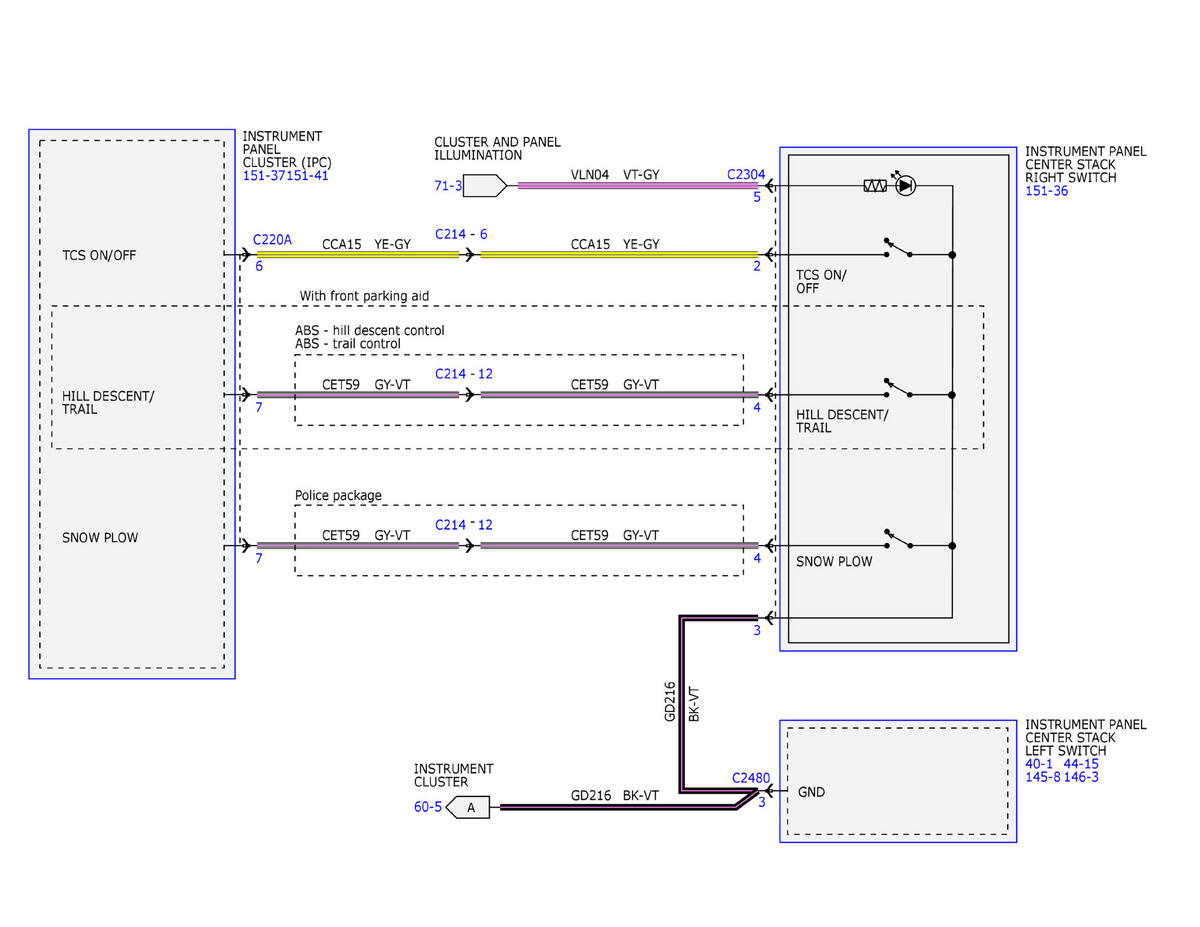Click the INSTRUMENT PANEL CLUSTER (IPC) title
The height and width of the screenshot is (927, 1200).
[x=286, y=149]
